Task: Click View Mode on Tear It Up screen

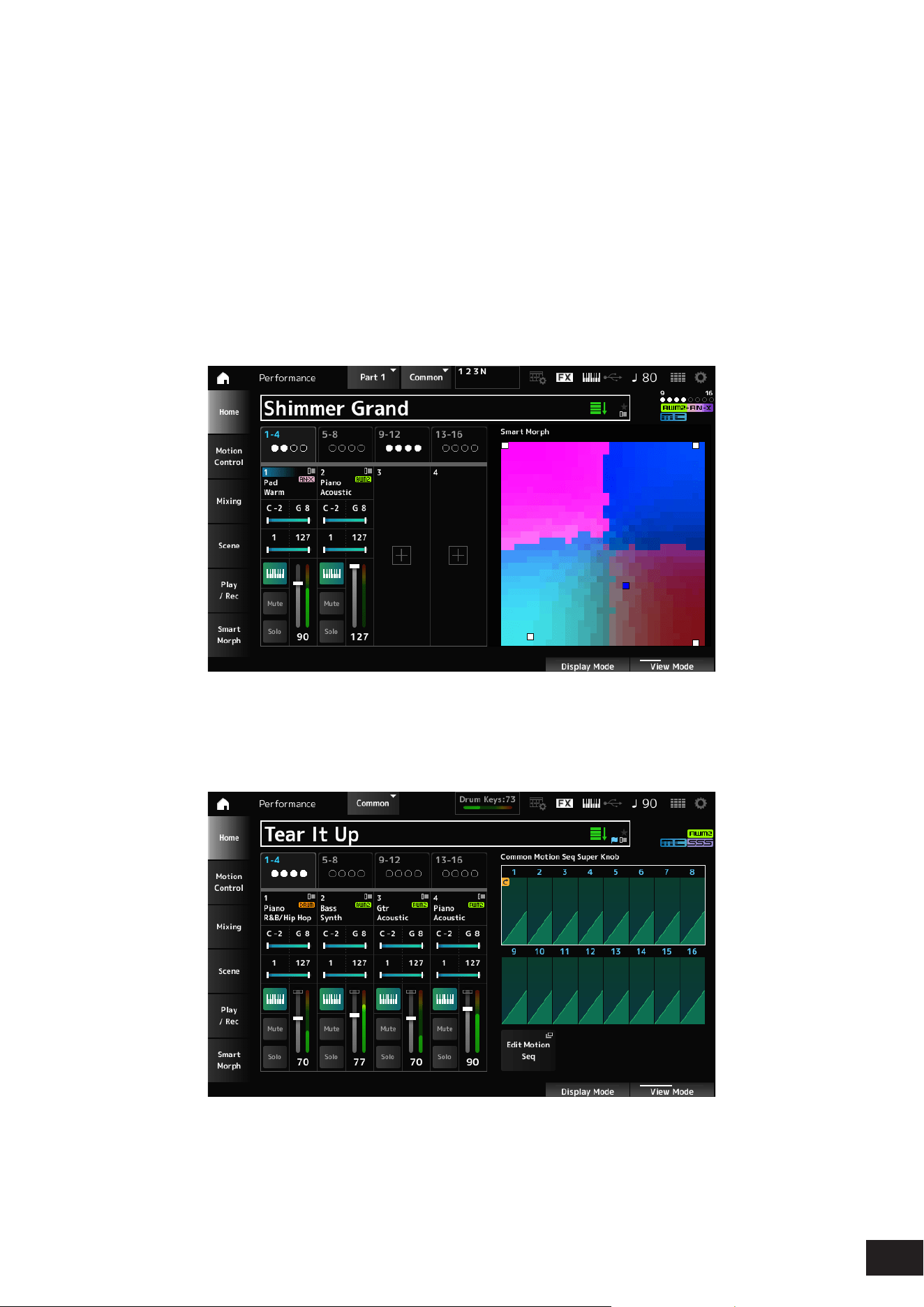Action: coord(672,1090)
